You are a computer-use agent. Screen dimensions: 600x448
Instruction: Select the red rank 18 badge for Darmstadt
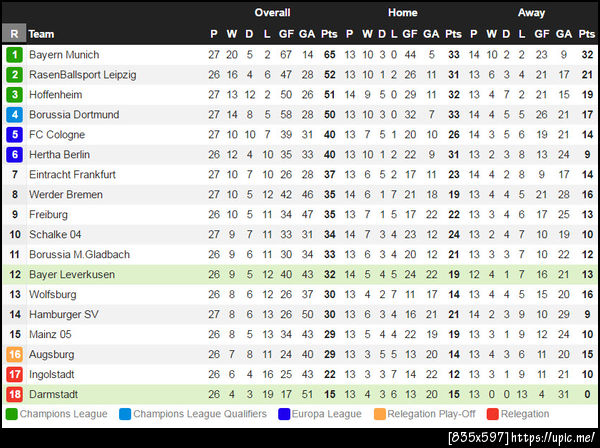(x=14, y=395)
